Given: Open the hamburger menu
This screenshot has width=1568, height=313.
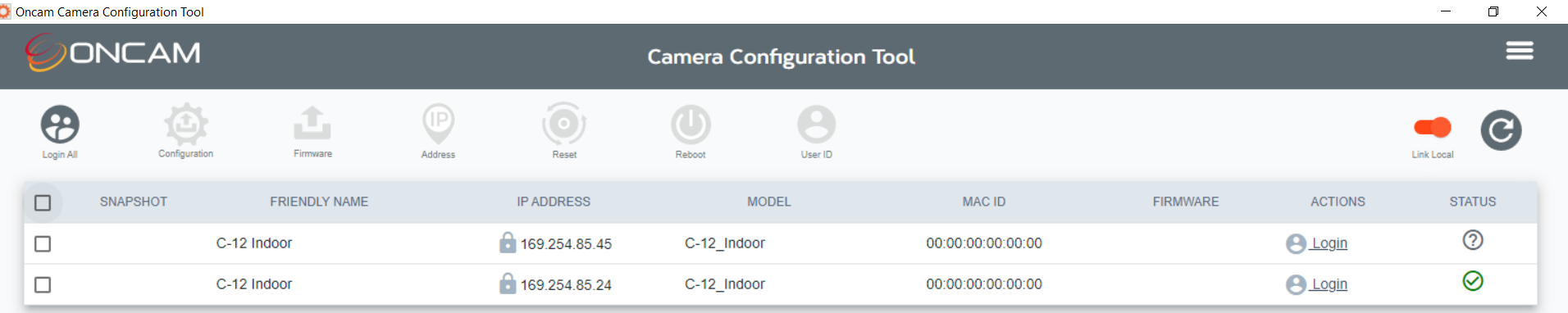Looking at the screenshot, I should click(1520, 51).
